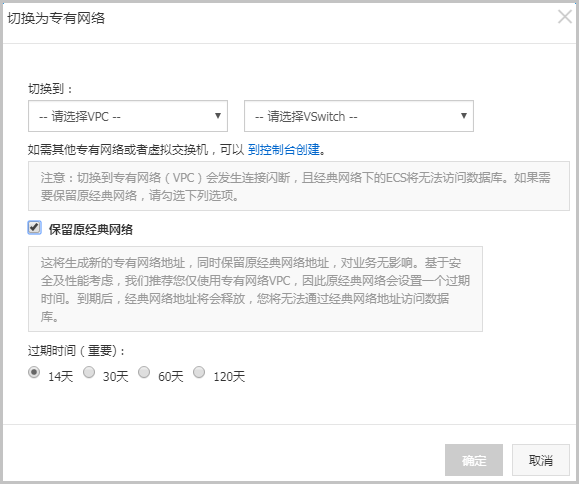579x484 pixels.
Task: Click the 注意 VPC warning notice box
Action: point(299,186)
